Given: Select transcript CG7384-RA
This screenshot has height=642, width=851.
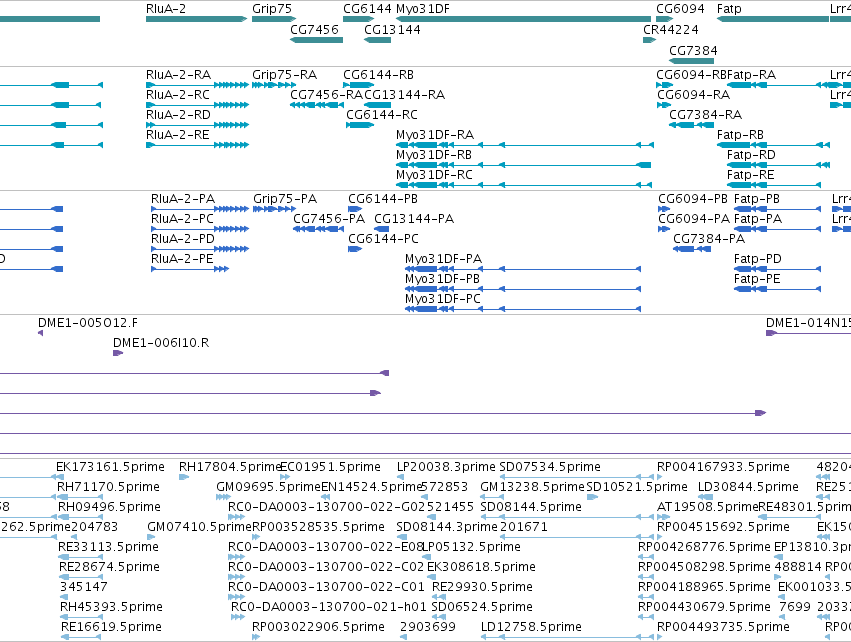Looking at the screenshot, I should [x=691, y=125].
